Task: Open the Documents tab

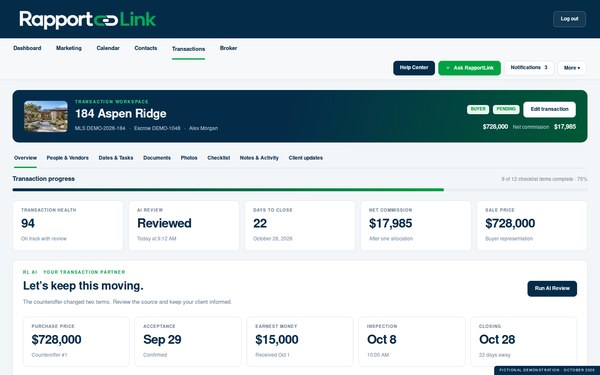Action: pyautogui.click(x=157, y=158)
